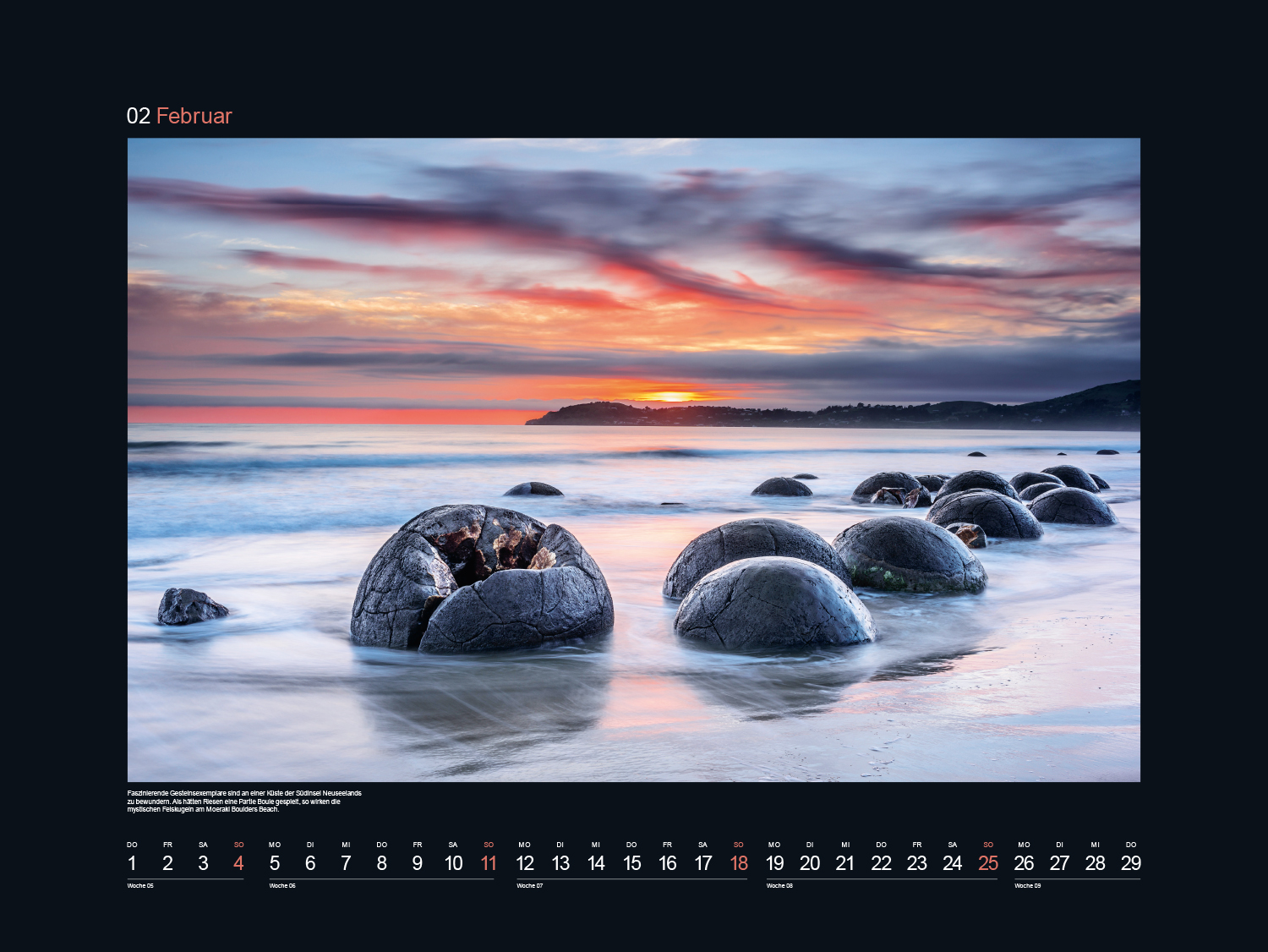Click the Woche 05 week label
Screen dimensions: 1268x952
[140, 886]
